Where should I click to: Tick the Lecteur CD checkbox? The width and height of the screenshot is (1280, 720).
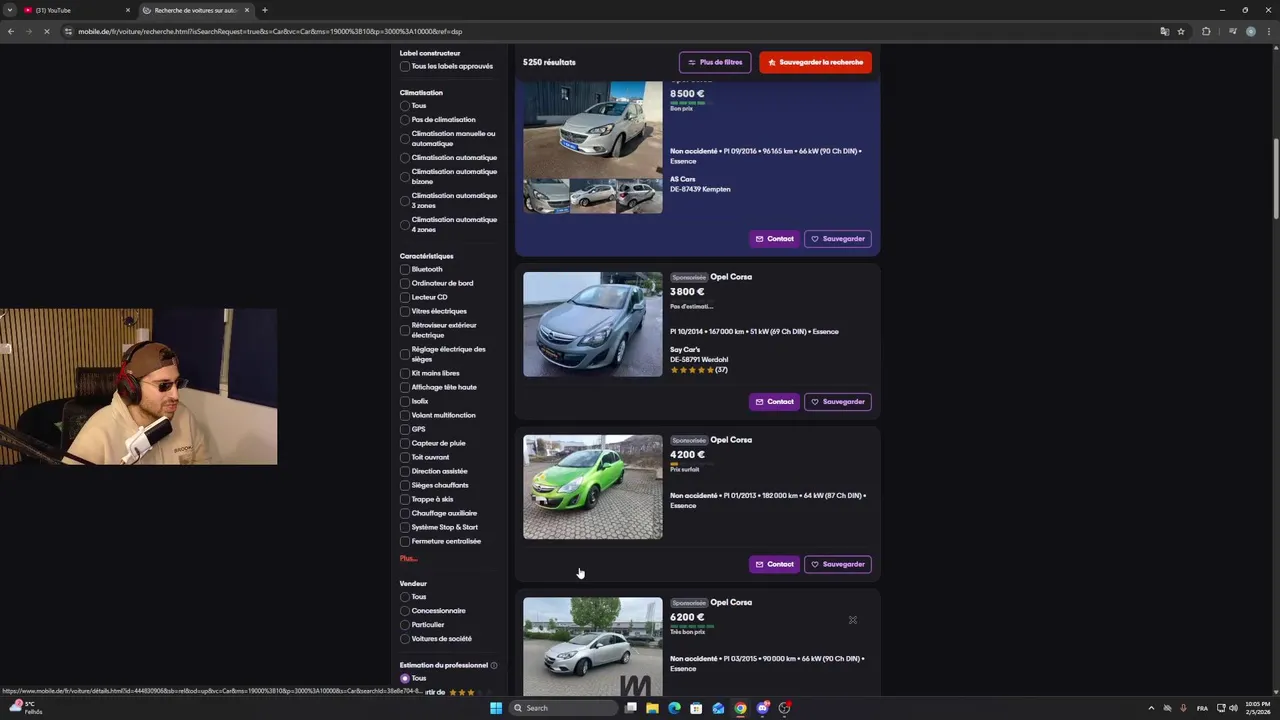[x=405, y=297]
